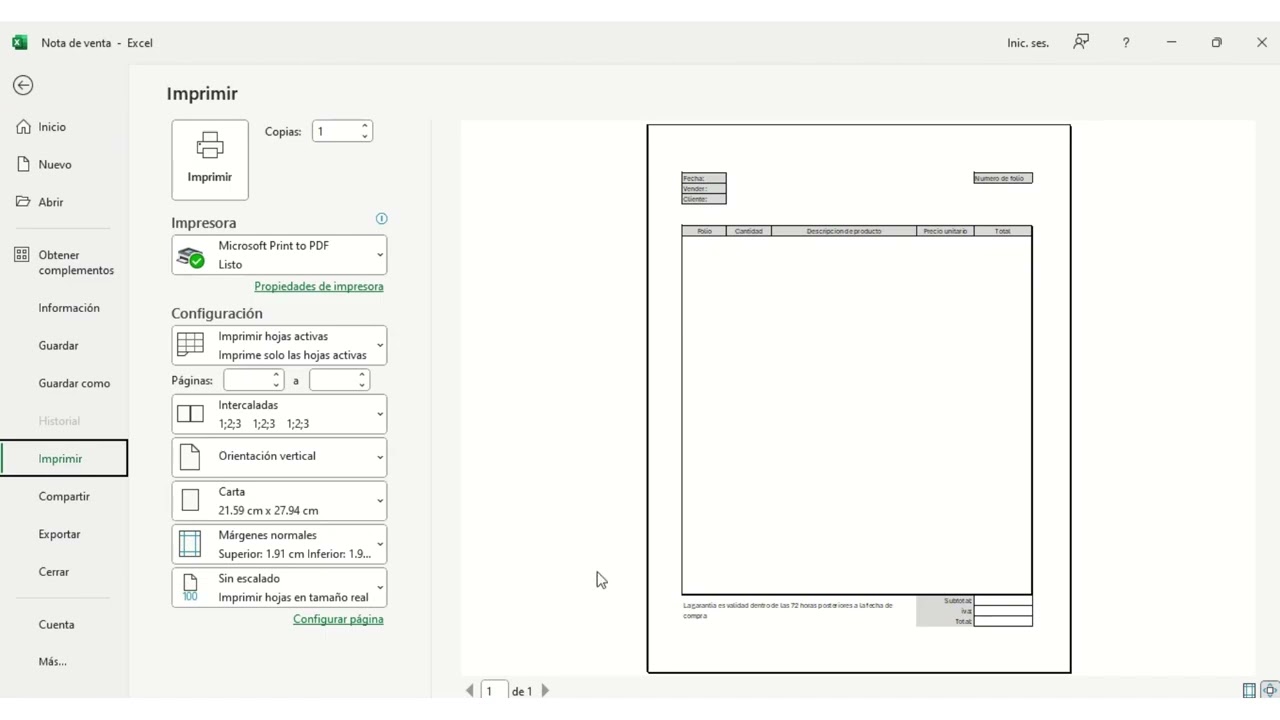Select Nuevo in the sidebar
1280x720 pixels.
tap(64, 164)
